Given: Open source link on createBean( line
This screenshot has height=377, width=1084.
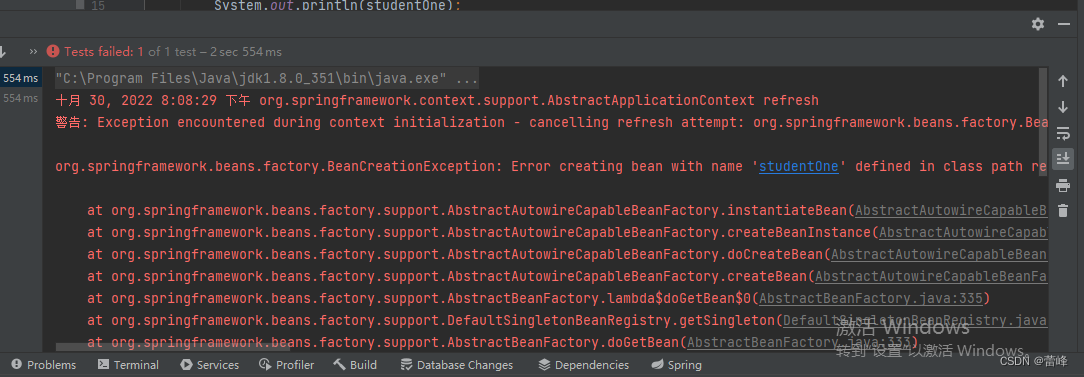Looking at the screenshot, I should point(931,277).
